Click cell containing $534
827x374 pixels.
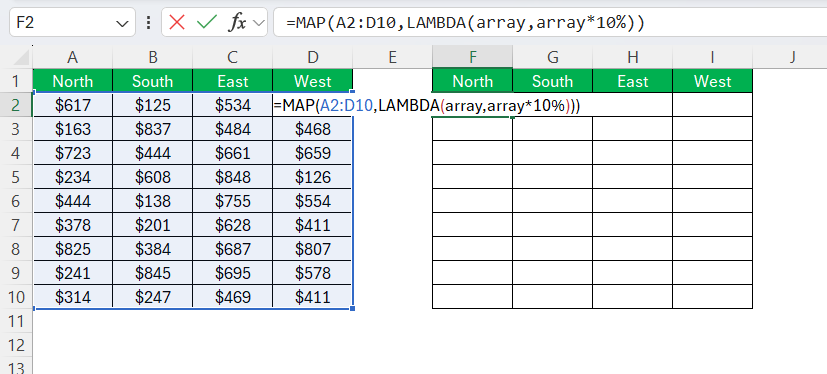pyautogui.click(x=233, y=105)
